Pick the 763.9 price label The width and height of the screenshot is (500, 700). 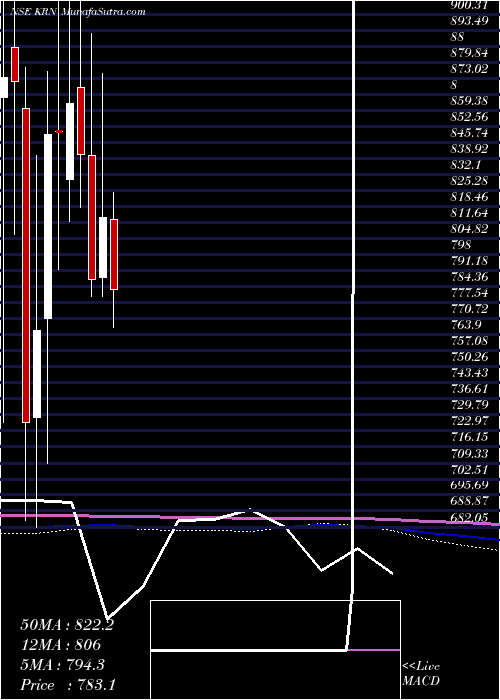coord(466,325)
